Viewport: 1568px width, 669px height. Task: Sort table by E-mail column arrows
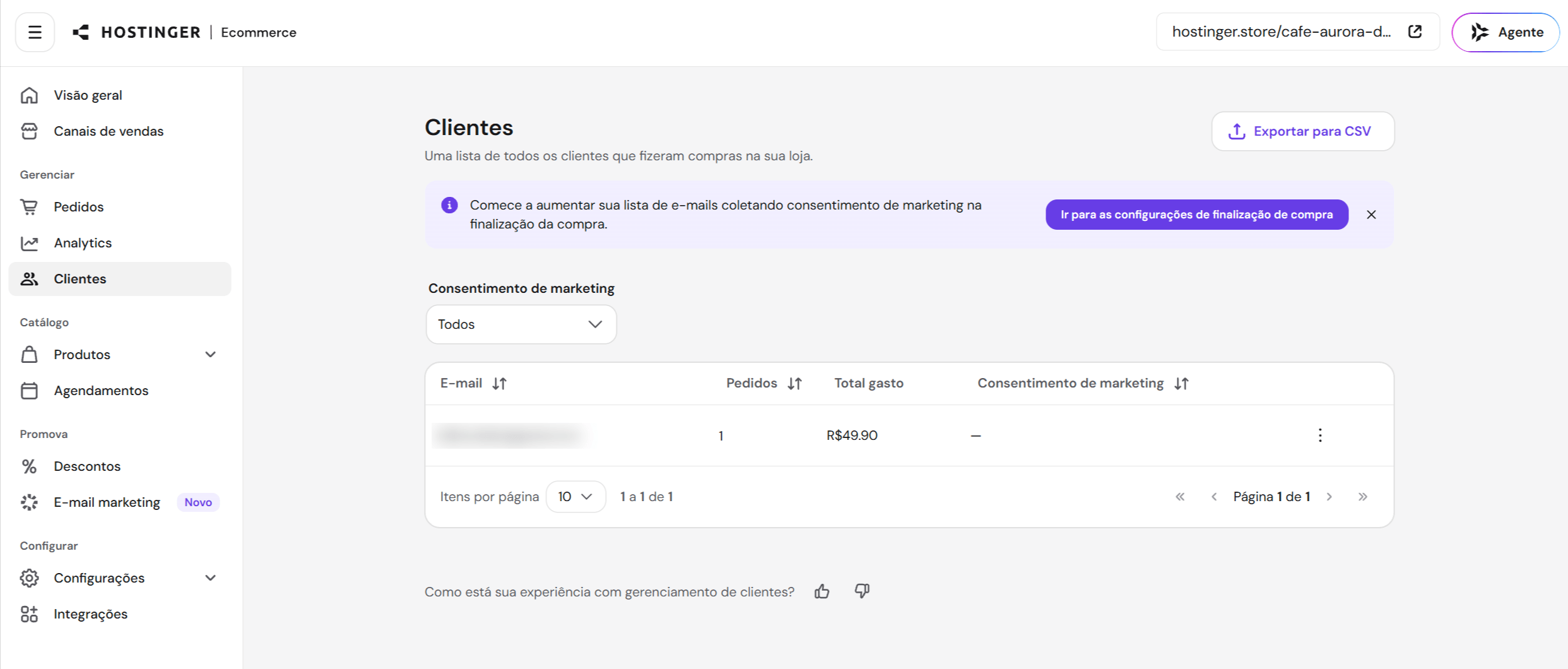[500, 383]
